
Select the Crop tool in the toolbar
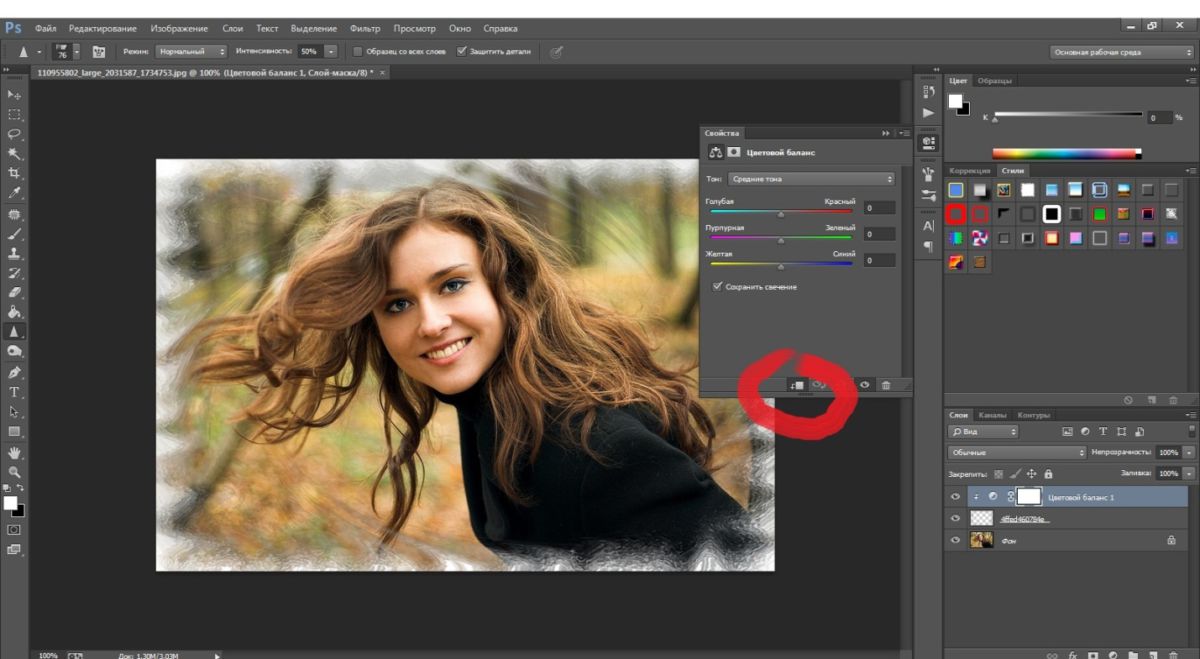click(14, 173)
